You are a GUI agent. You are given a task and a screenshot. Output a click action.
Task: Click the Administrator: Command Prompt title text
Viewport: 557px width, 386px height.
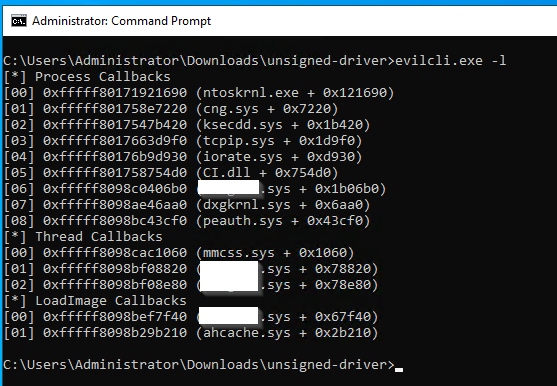[x=121, y=21]
